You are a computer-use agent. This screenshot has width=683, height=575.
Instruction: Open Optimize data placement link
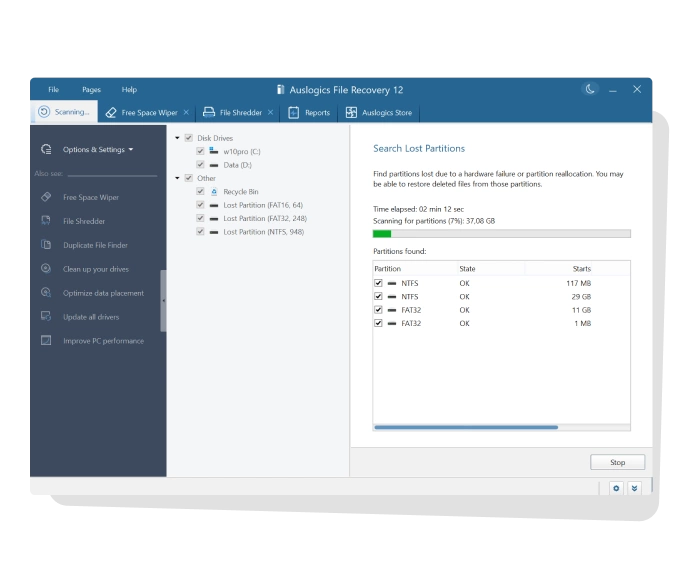(x=103, y=293)
